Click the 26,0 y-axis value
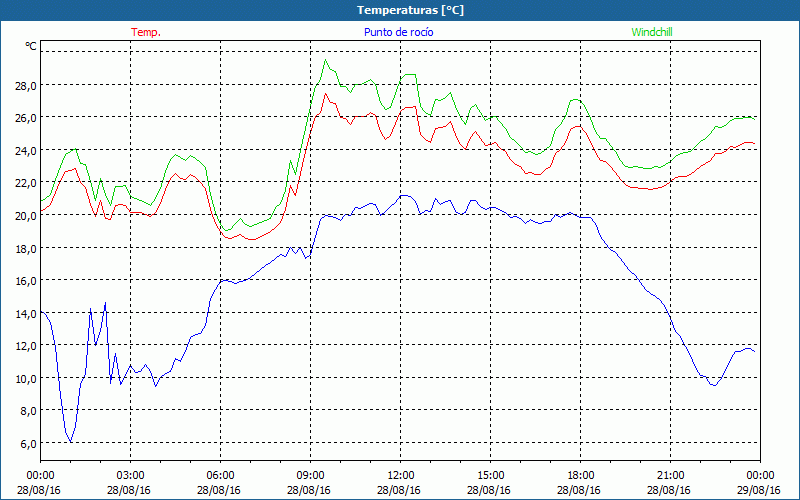800x500 pixels. tap(25, 118)
